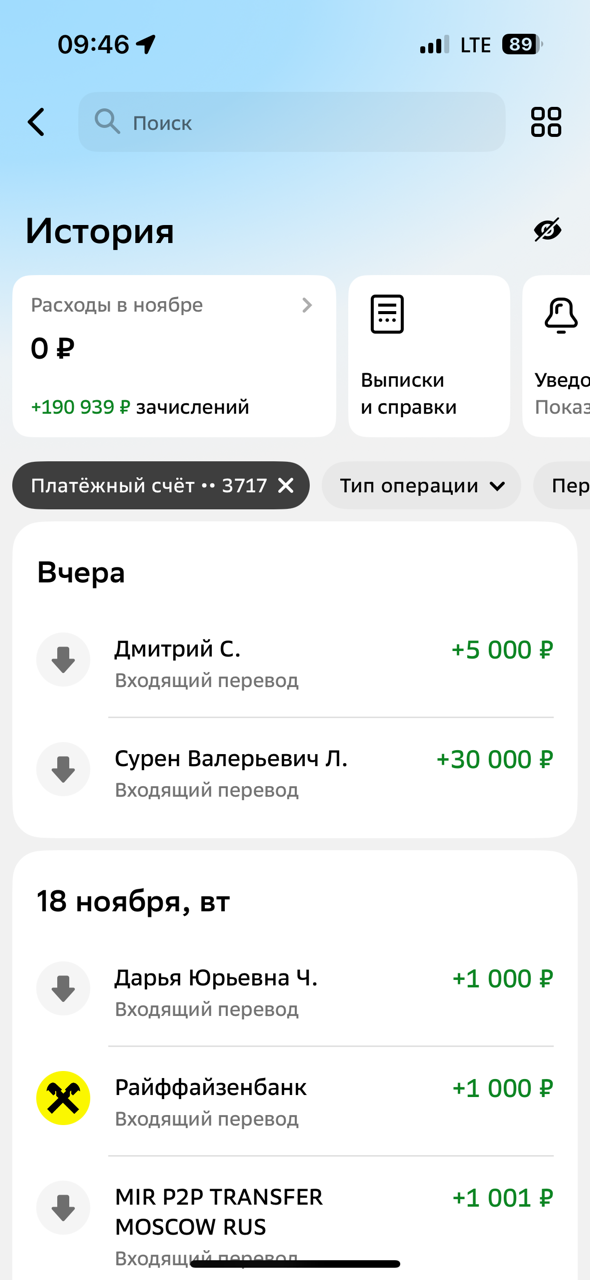This screenshot has height=1280, width=590.
Task: Tap the battery indicator showing 89
Action: (522, 44)
